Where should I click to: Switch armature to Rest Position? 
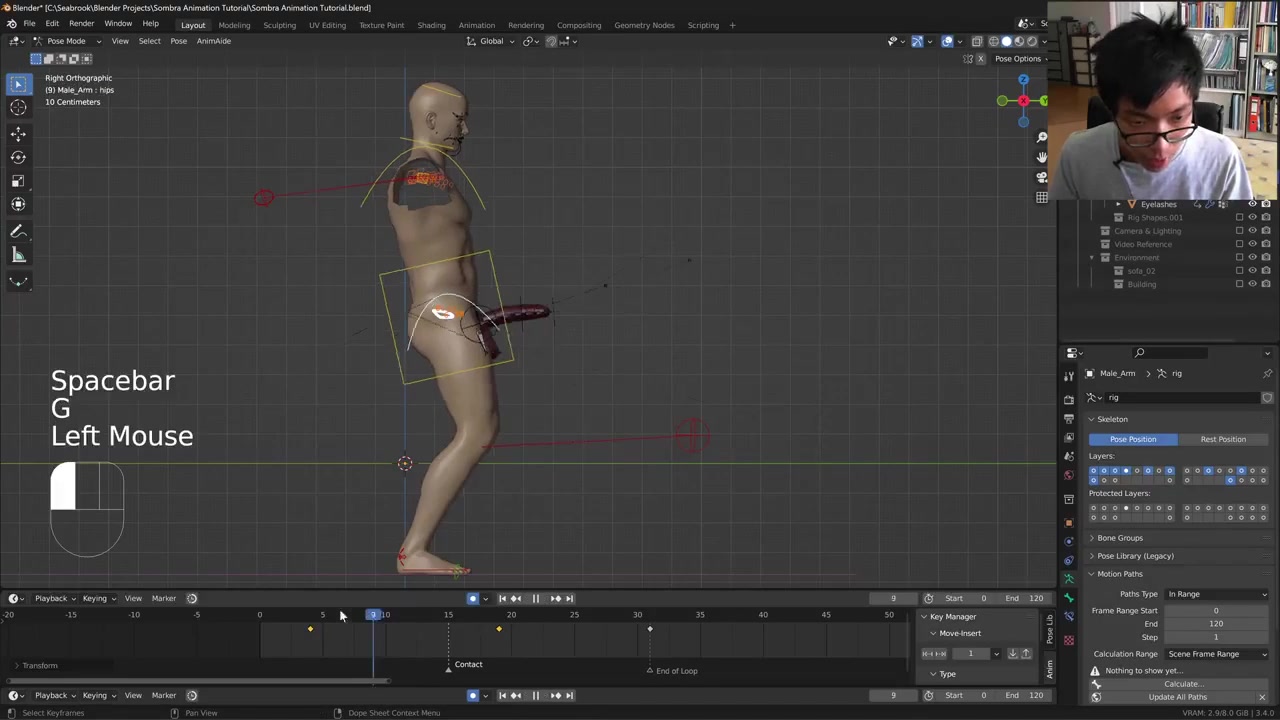tap(1223, 439)
